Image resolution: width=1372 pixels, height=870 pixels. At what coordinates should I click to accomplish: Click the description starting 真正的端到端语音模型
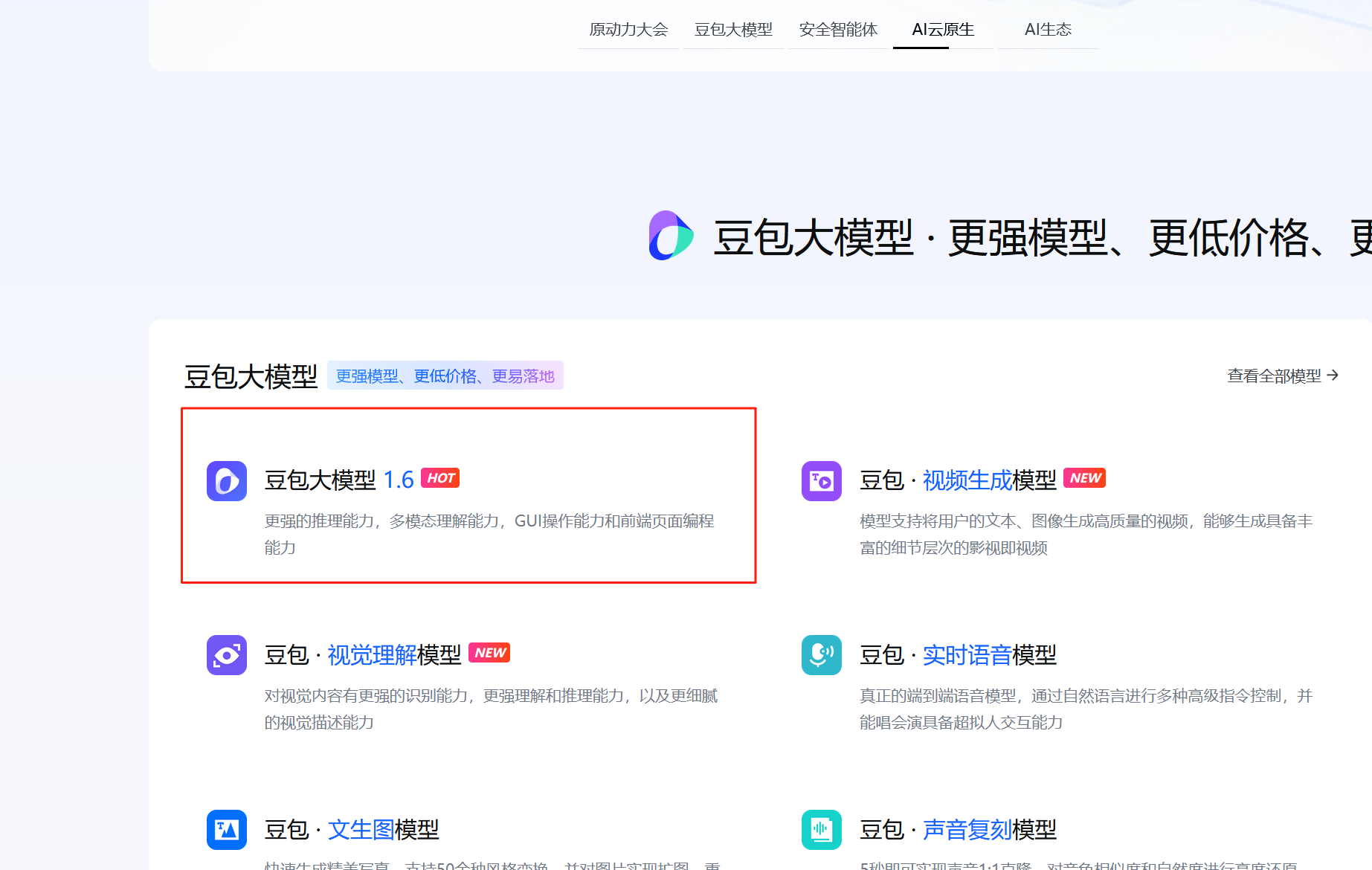tap(1086, 709)
